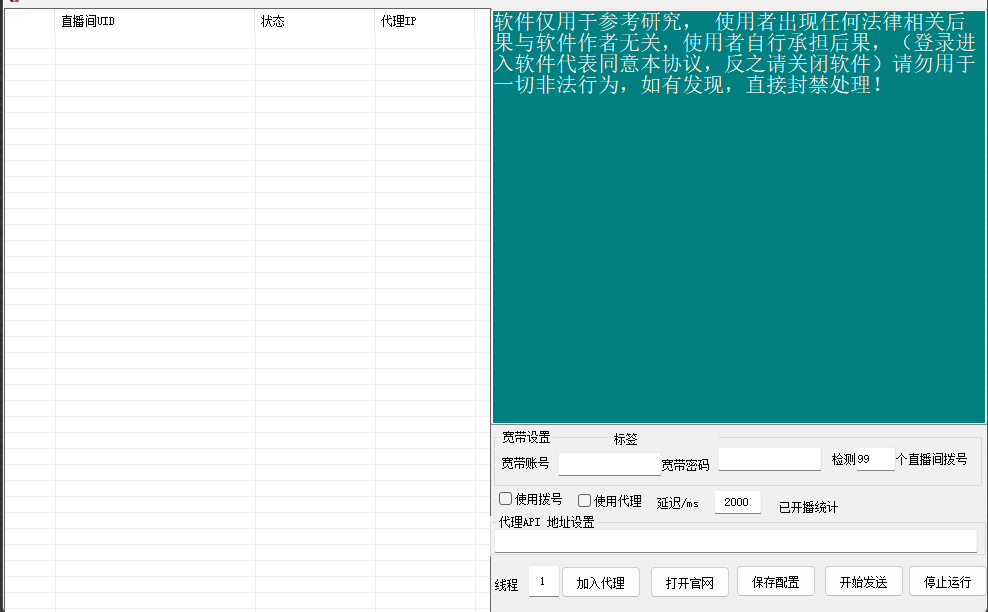This screenshot has height=612, width=988.
Task: Click the 标签 label
Action: [x=625, y=439]
